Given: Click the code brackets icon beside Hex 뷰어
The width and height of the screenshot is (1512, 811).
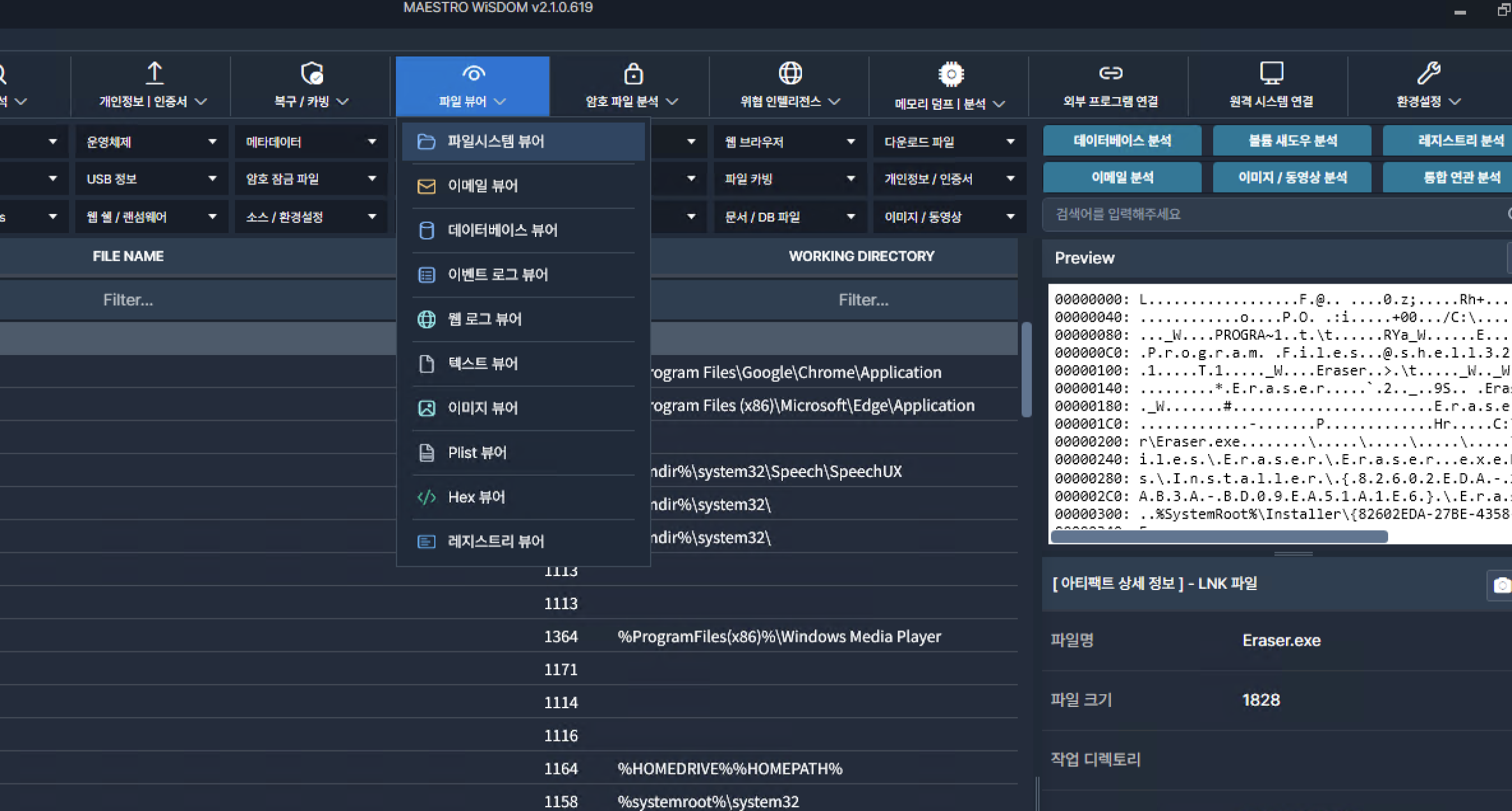Looking at the screenshot, I should 427,497.
